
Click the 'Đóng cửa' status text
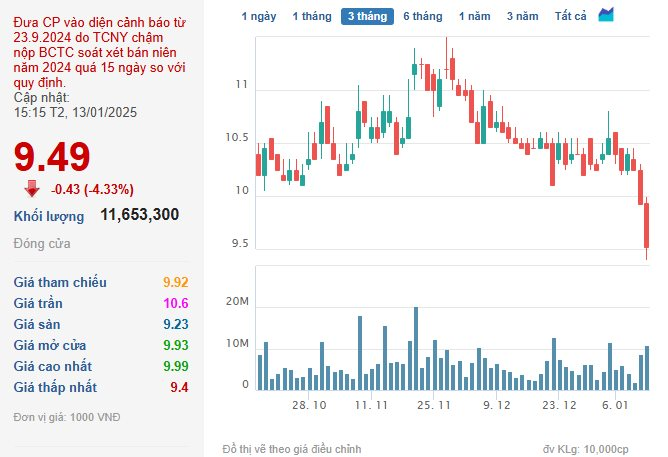(x=42, y=244)
